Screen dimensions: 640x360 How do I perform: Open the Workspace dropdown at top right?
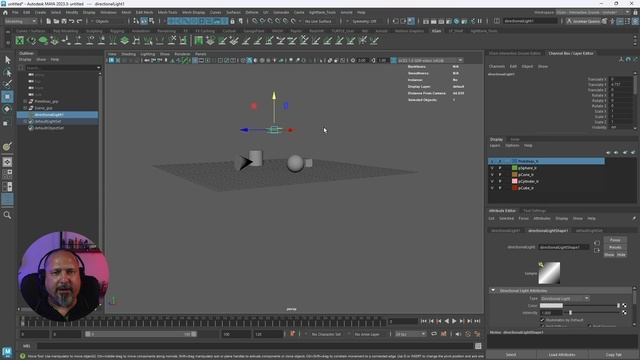pyautogui.click(x=593, y=12)
